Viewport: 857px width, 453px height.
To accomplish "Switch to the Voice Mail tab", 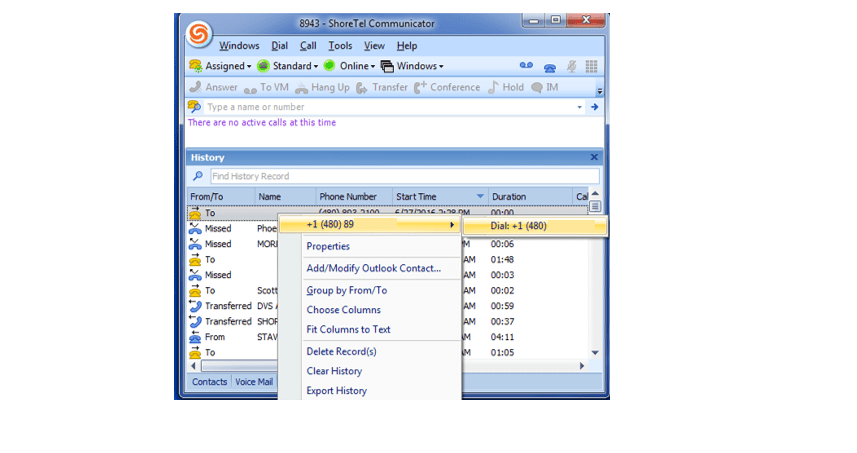I will (254, 382).
